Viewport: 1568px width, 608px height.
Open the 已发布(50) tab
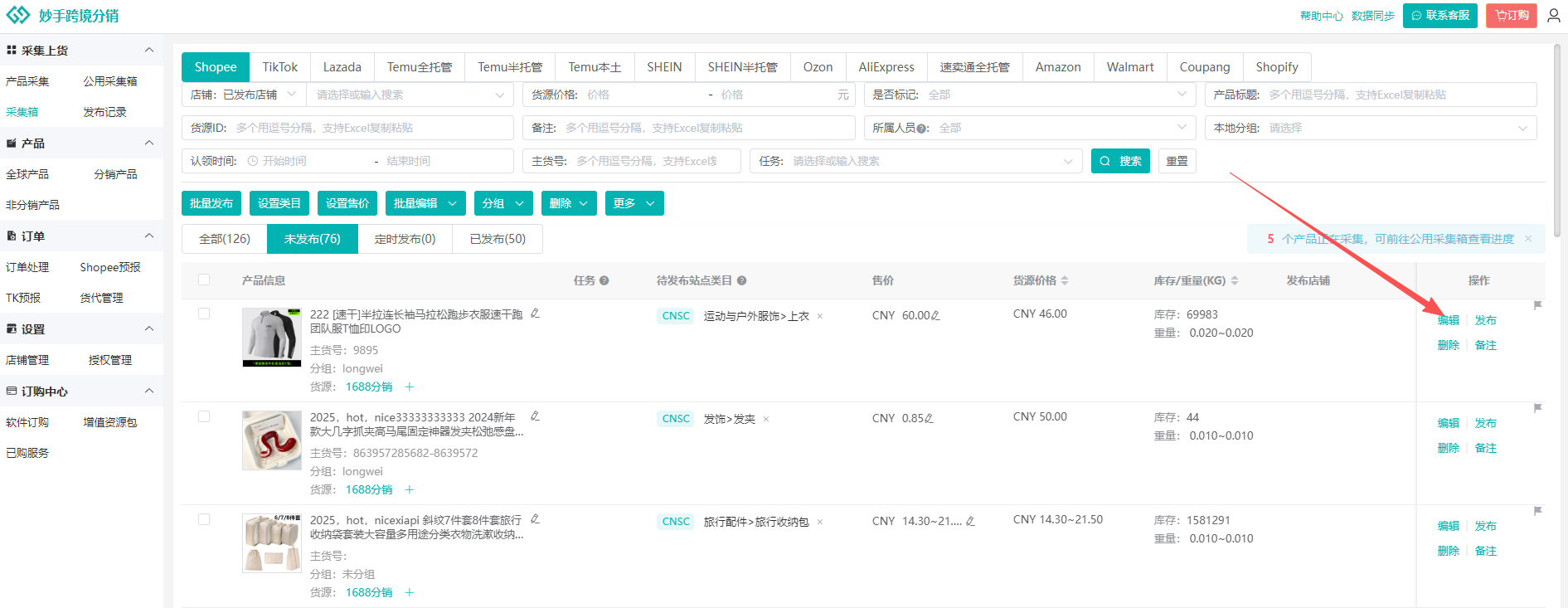click(498, 239)
